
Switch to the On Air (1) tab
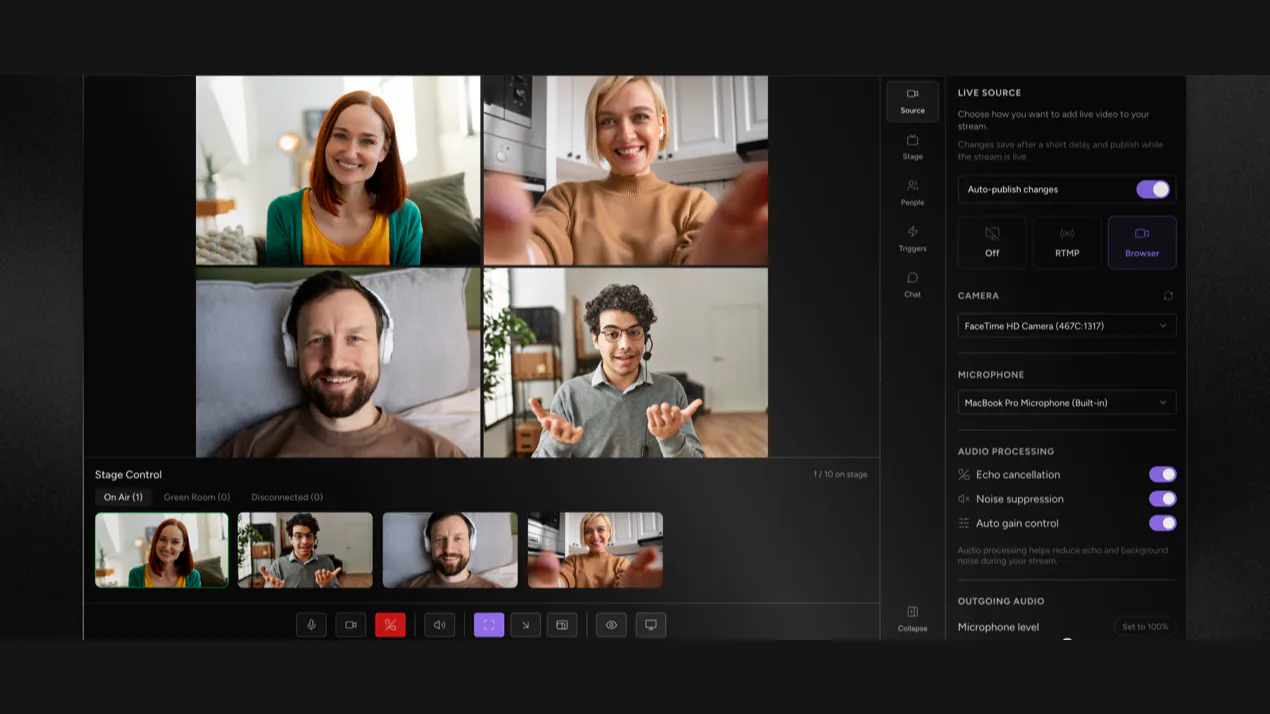[123, 497]
